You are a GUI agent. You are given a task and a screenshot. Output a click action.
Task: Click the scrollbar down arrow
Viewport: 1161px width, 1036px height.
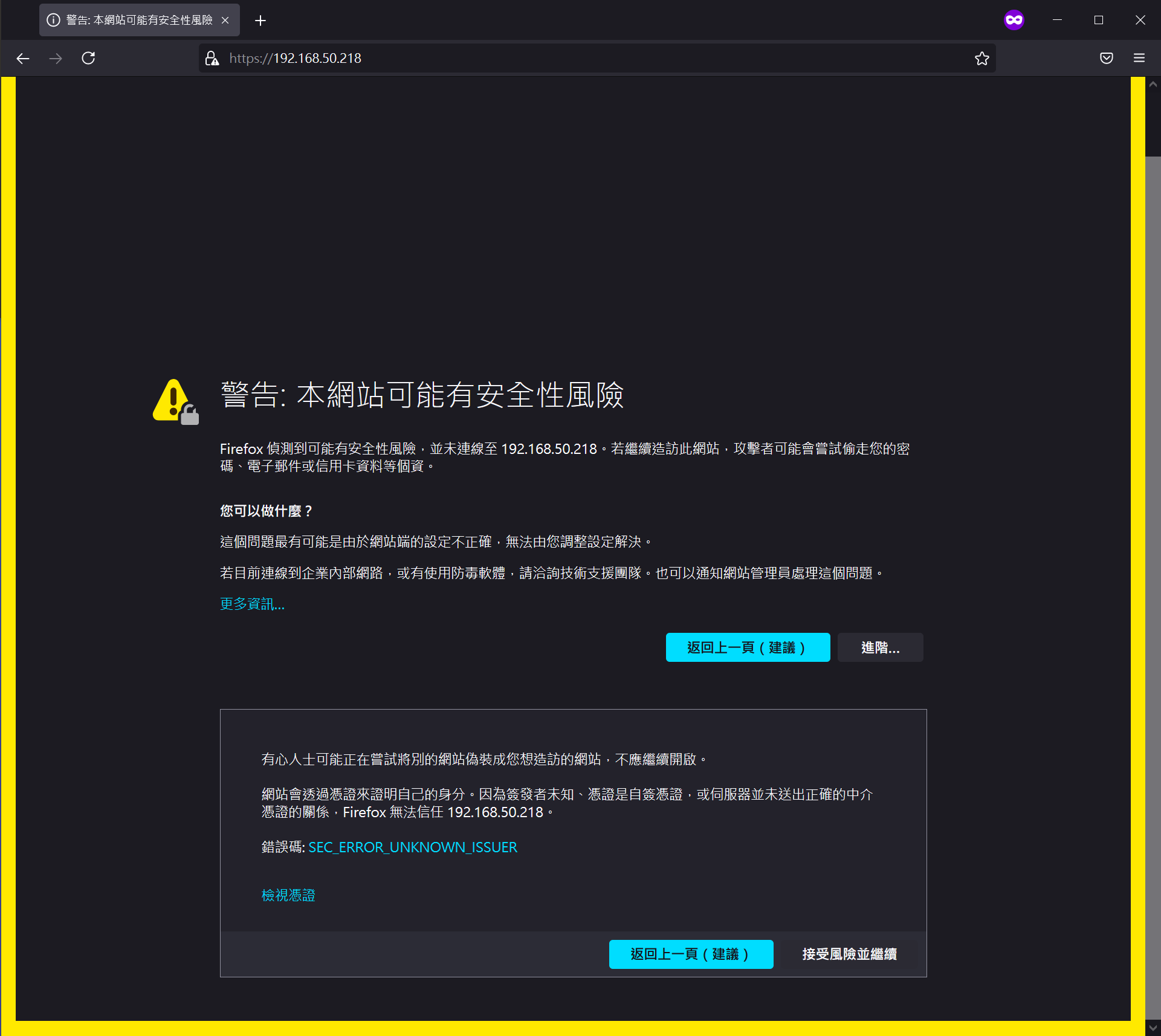coord(1153,1028)
